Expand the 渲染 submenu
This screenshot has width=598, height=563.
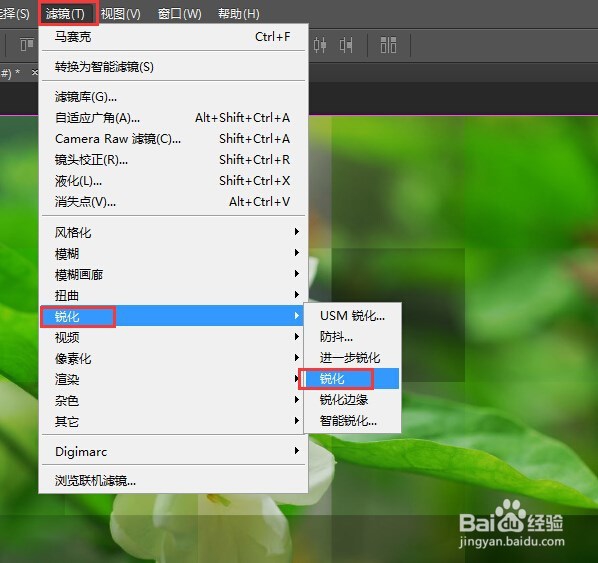[173, 379]
